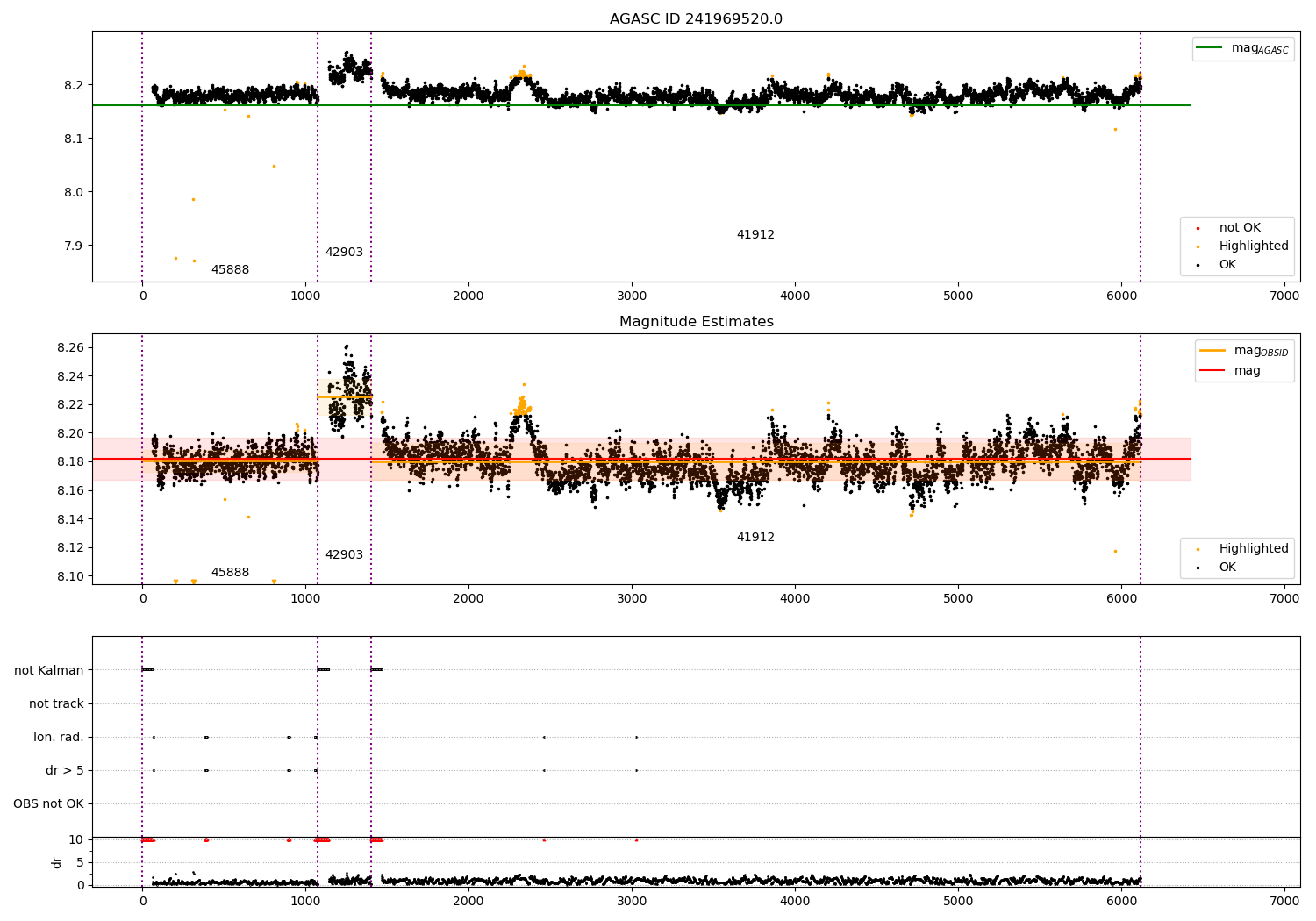Select the 'dr > 5' row label
The height and width of the screenshot is (921, 1316).
(x=65, y=770)
